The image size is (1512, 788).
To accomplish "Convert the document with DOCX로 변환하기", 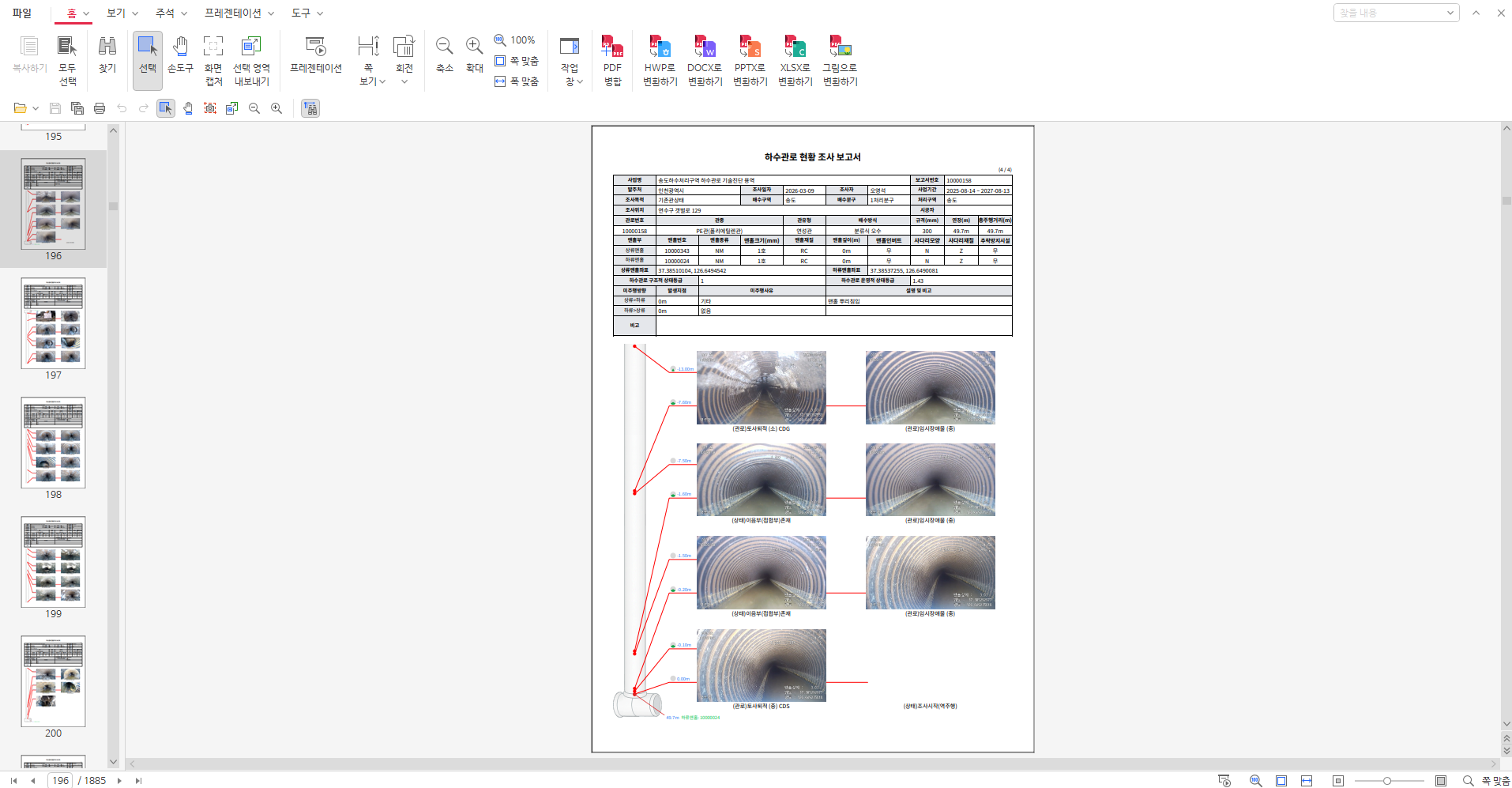I will tap(705, 60).
